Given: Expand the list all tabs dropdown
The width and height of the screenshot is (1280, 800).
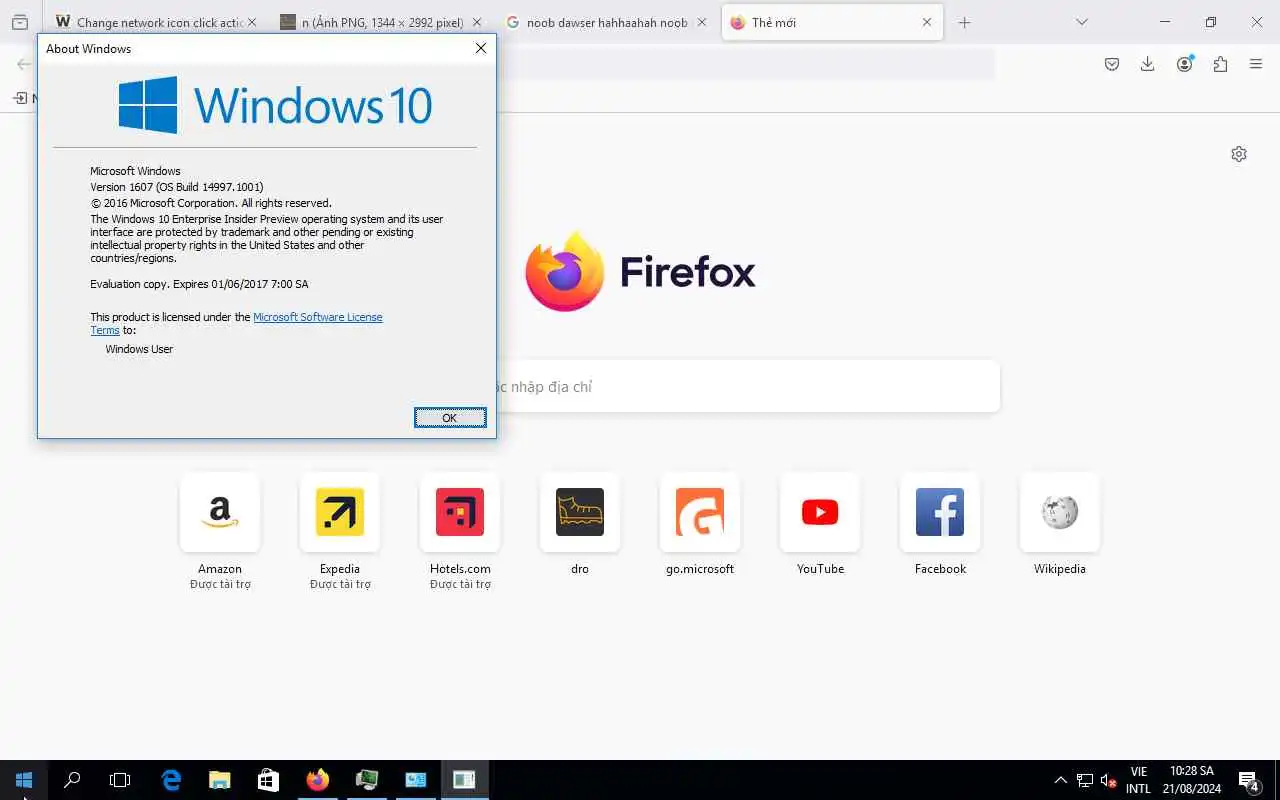Looking at the screenshot, I should coord(1081,22).
